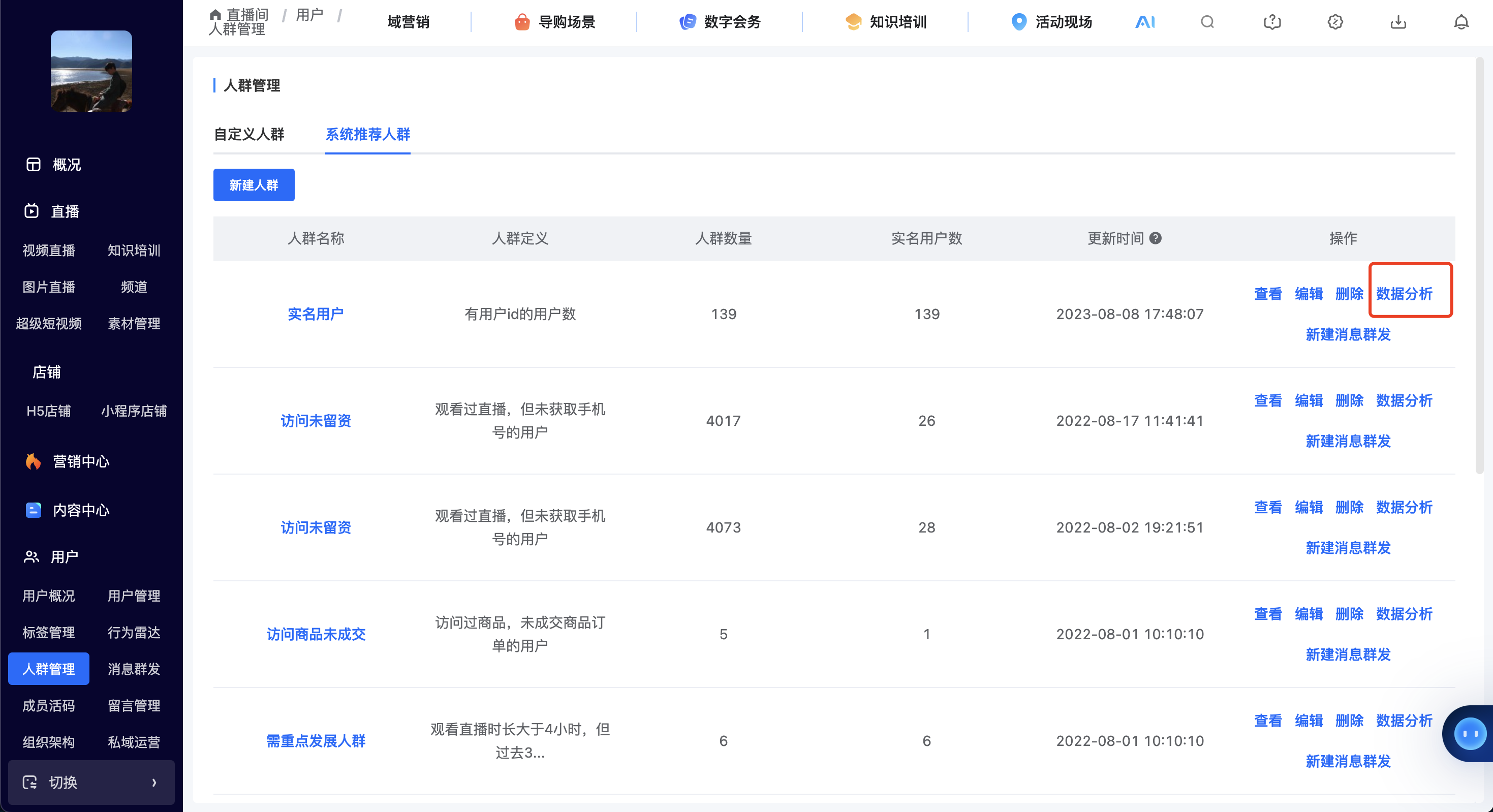Click the help tooltip beside 更新时间
The height and width of the screenshot is (812, 1493).
(x=1155, y=238)
